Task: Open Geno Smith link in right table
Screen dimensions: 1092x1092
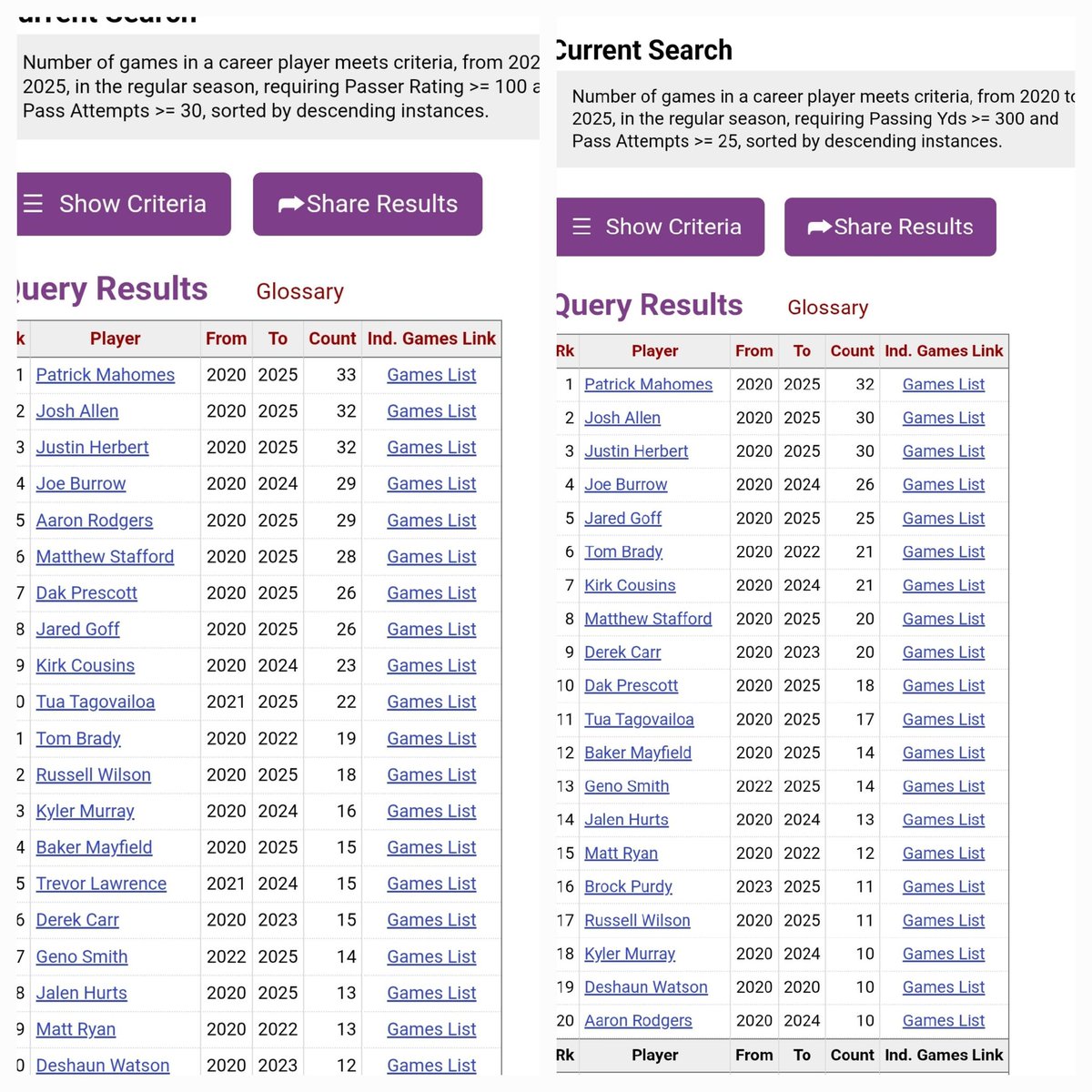Action: 627,786
